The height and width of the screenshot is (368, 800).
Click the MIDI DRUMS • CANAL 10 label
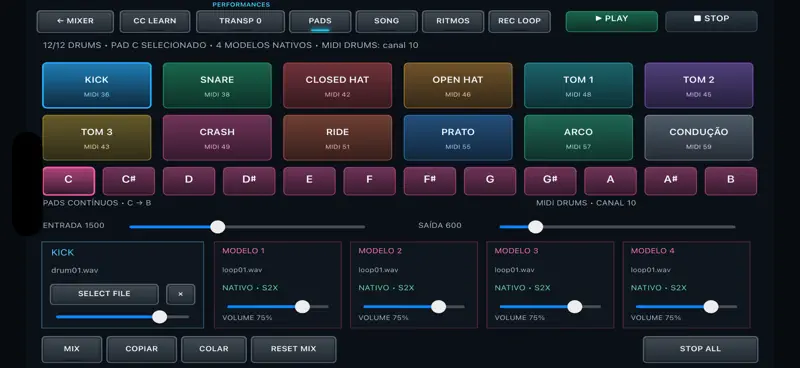pos(586,203)
